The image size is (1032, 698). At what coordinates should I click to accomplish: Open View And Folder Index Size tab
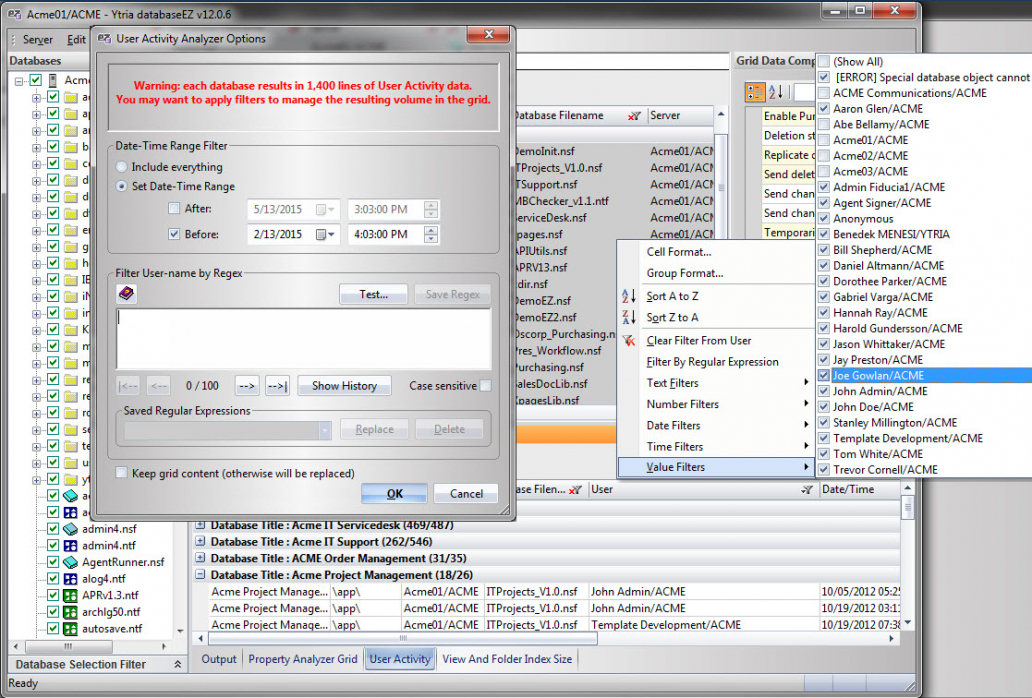pos(507,659)
